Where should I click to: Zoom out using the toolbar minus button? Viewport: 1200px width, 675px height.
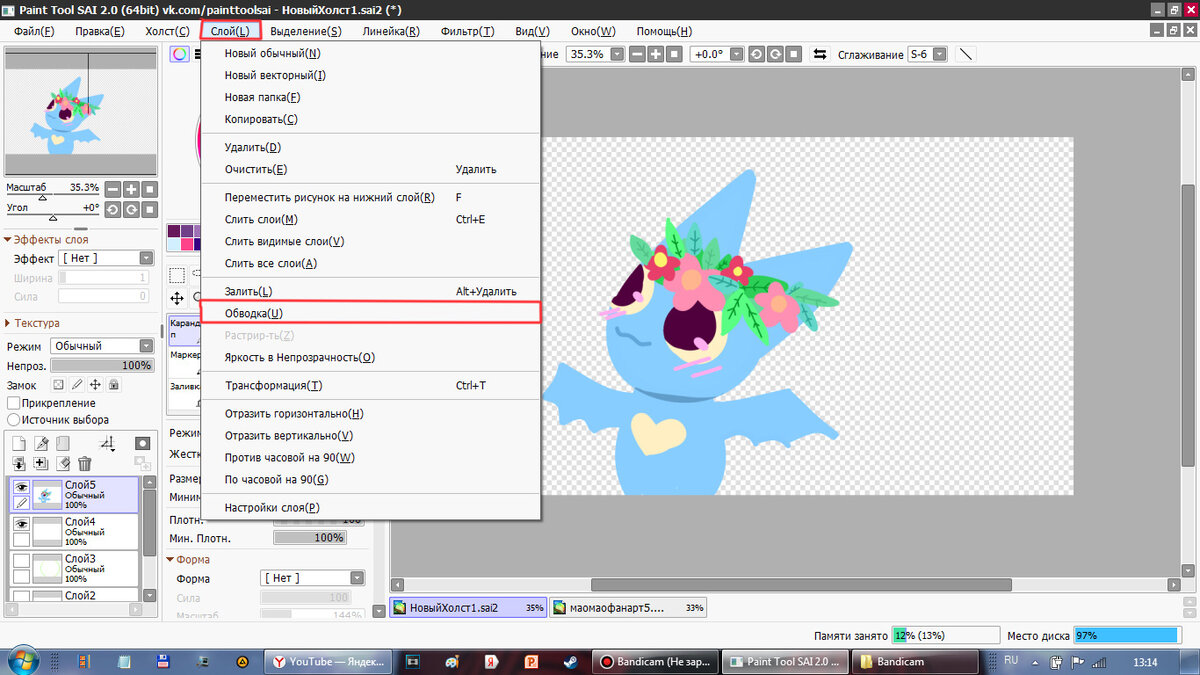pyautogui.click(x=636, y=54)
